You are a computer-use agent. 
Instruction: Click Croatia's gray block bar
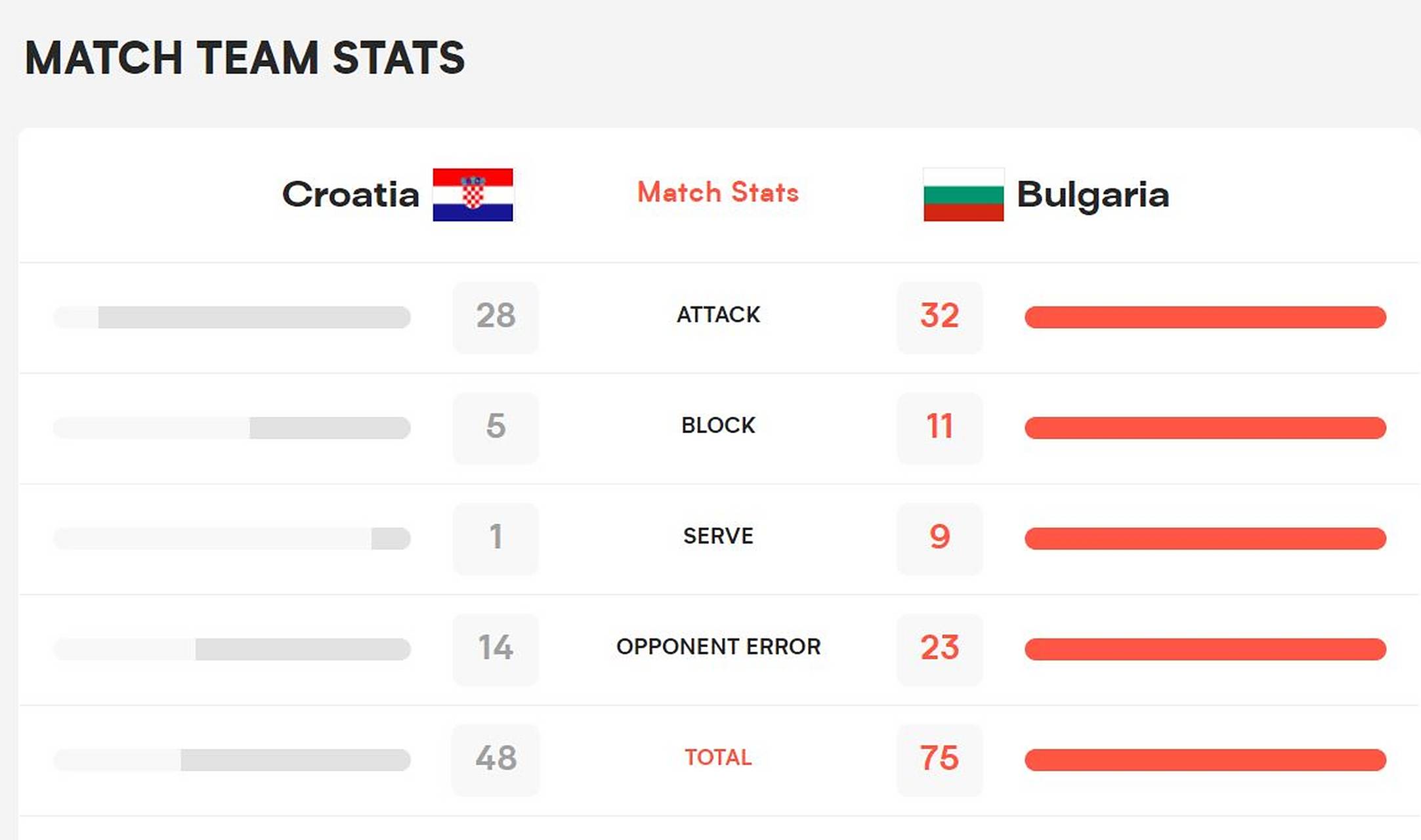[329, 428]
